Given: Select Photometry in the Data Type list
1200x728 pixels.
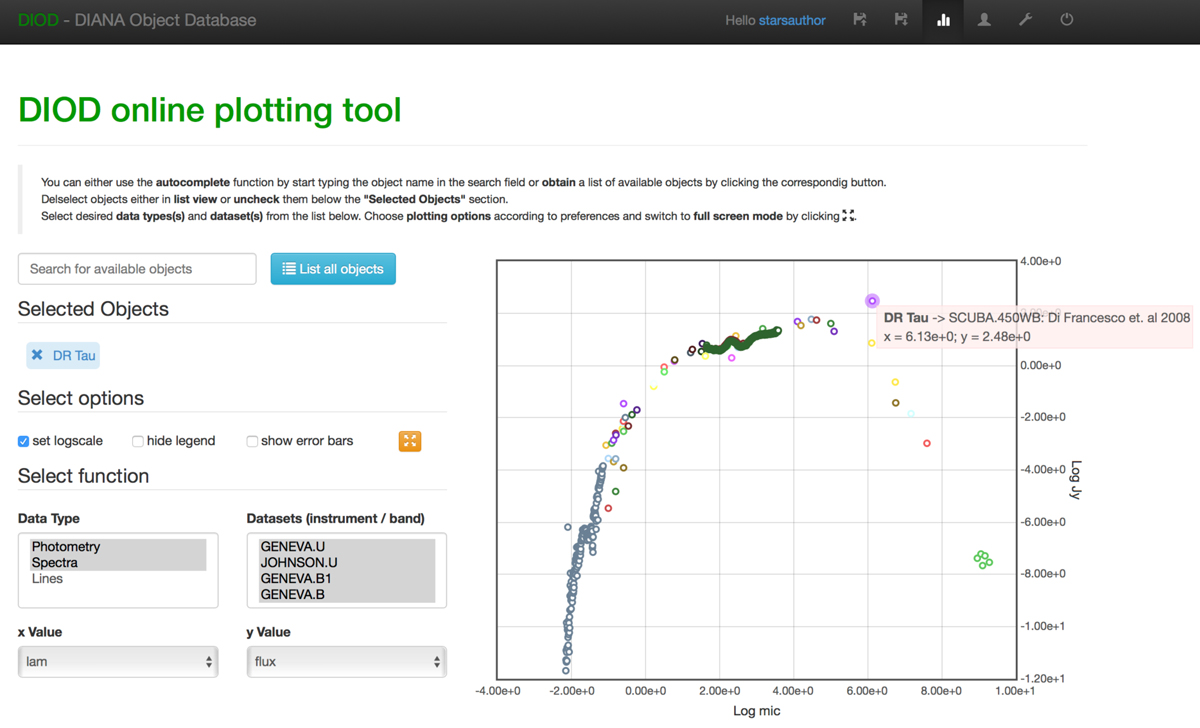Looking at the screenshot, I should (x=66, y=547).
